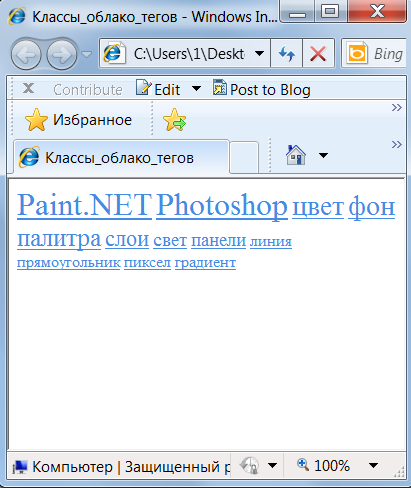Expand the favorites bar overflow chevron

point(397,108)
